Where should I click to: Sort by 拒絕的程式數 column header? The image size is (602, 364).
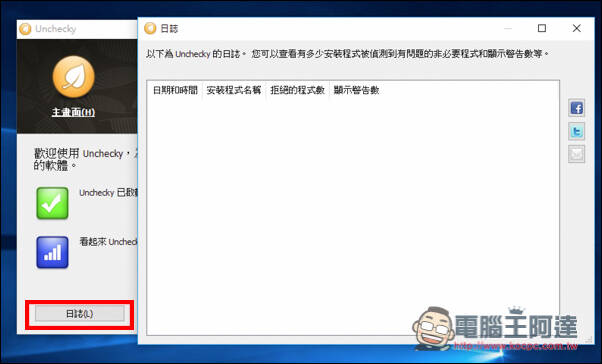point(298,90)
